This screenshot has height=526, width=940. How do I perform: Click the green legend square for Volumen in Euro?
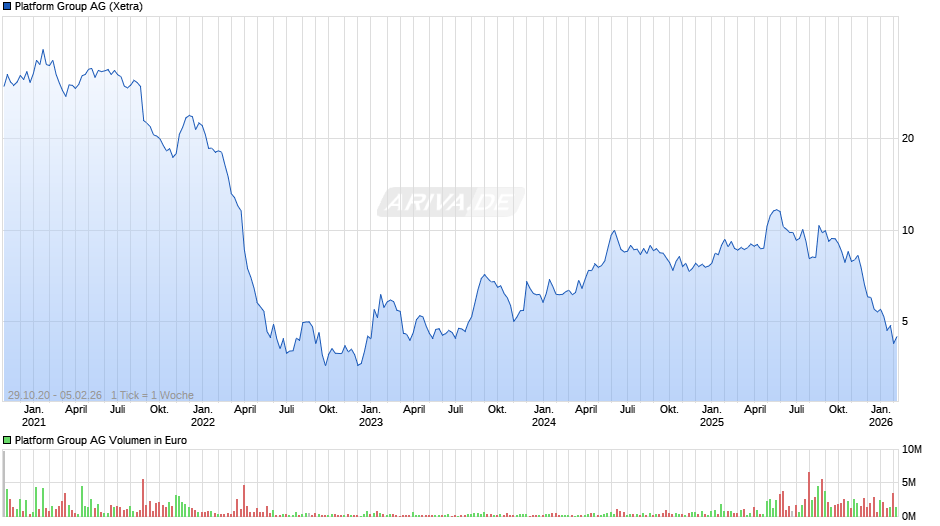click(7, 440)
